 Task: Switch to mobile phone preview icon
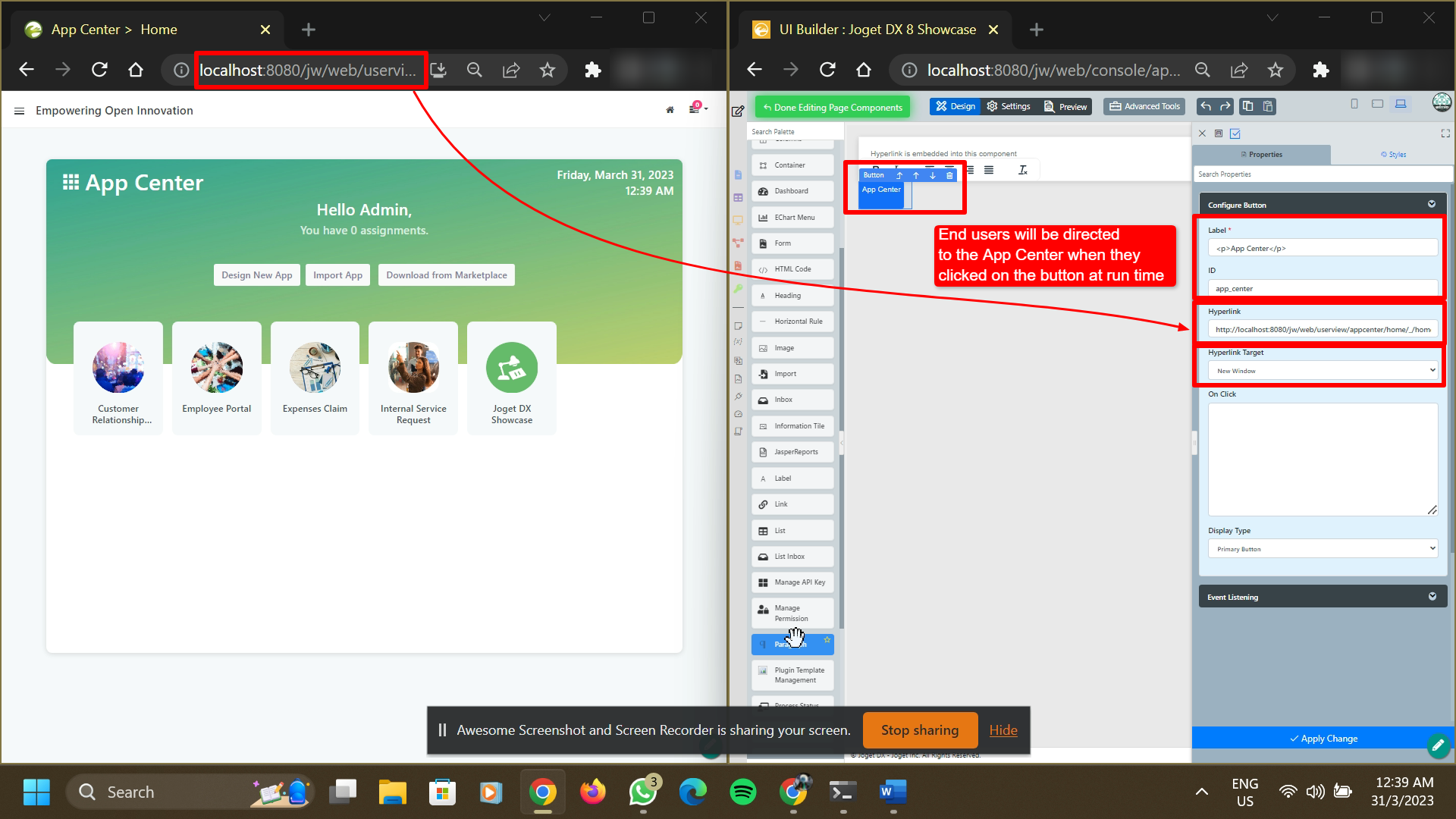[1354, 104]
